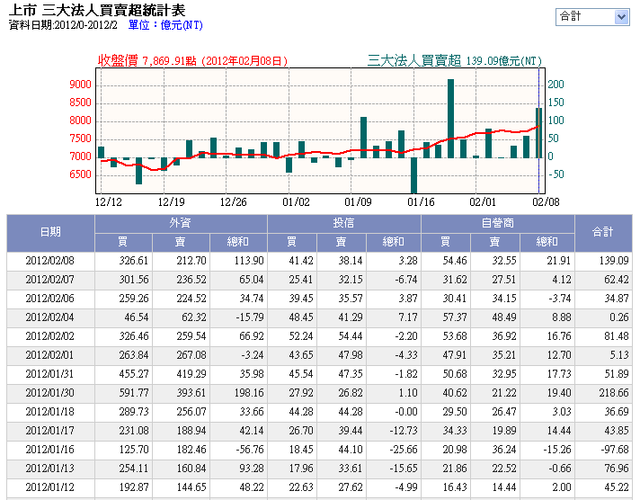Click dealer net value 21.91
This screenshot has width=640, height=500.
559,261
